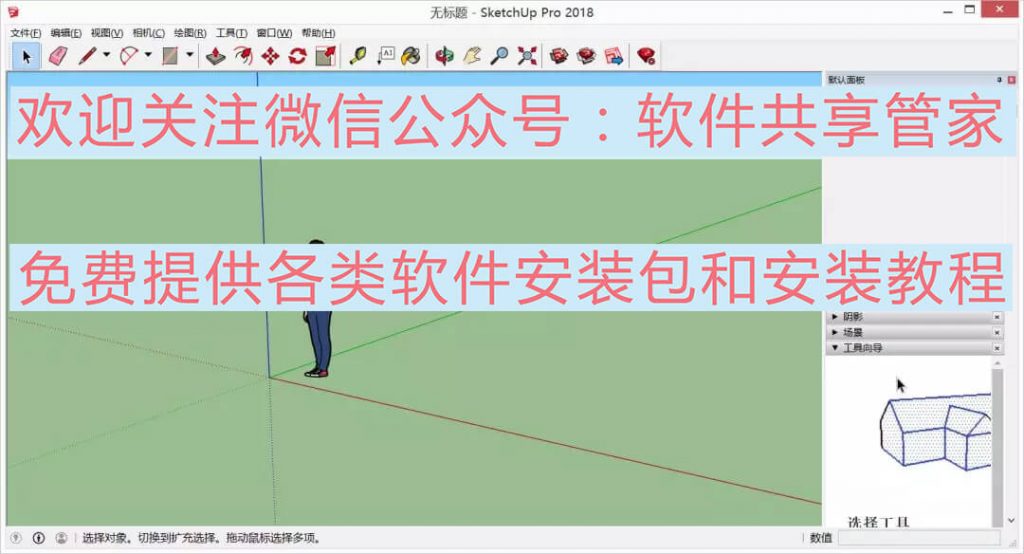The width and height of the screenshot is (1024, 554).
Task: Open the 视图(V) menu
Action: (x=106, y=33)
